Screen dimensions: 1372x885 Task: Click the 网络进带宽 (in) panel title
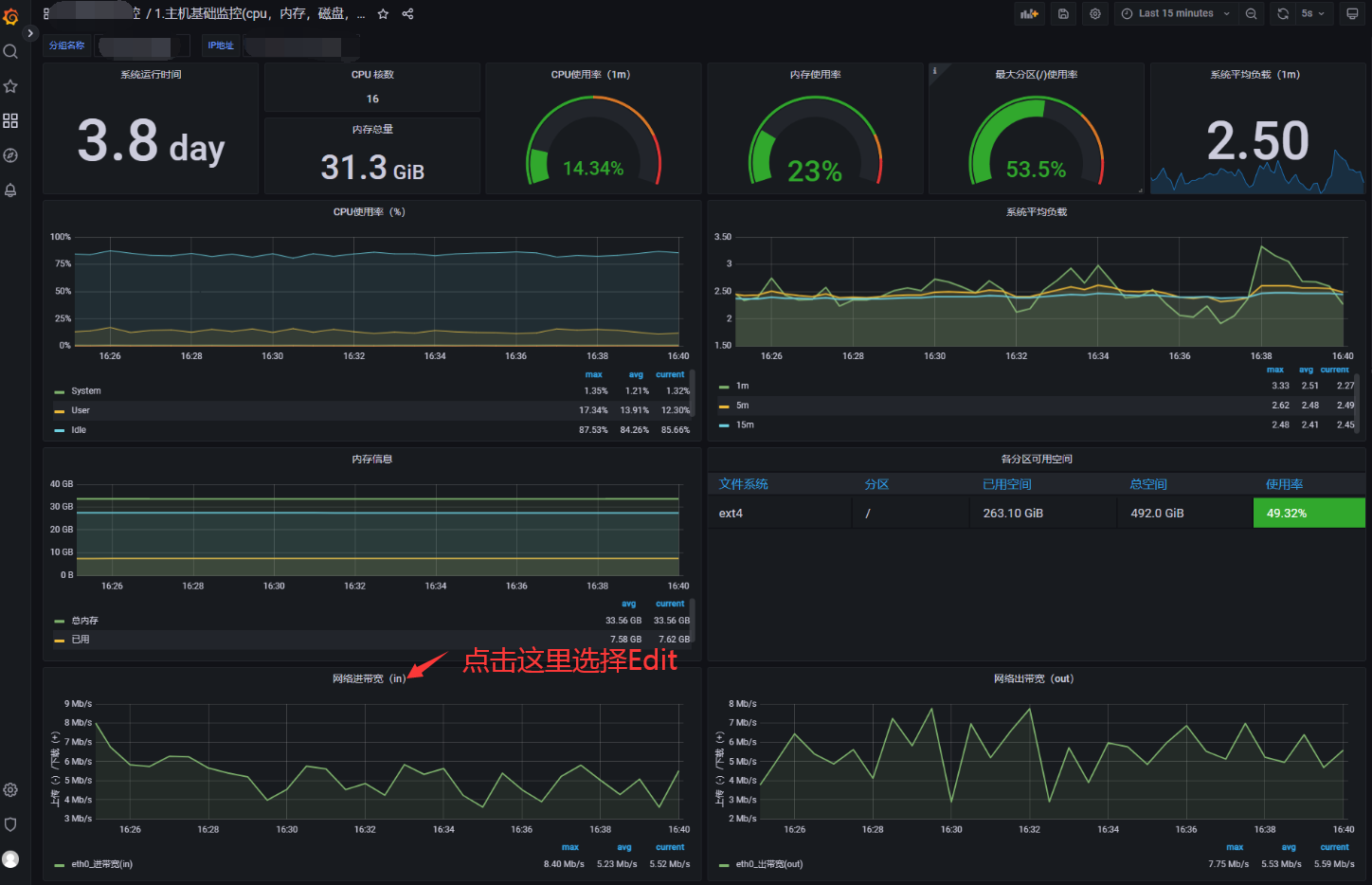click(370, 678)
